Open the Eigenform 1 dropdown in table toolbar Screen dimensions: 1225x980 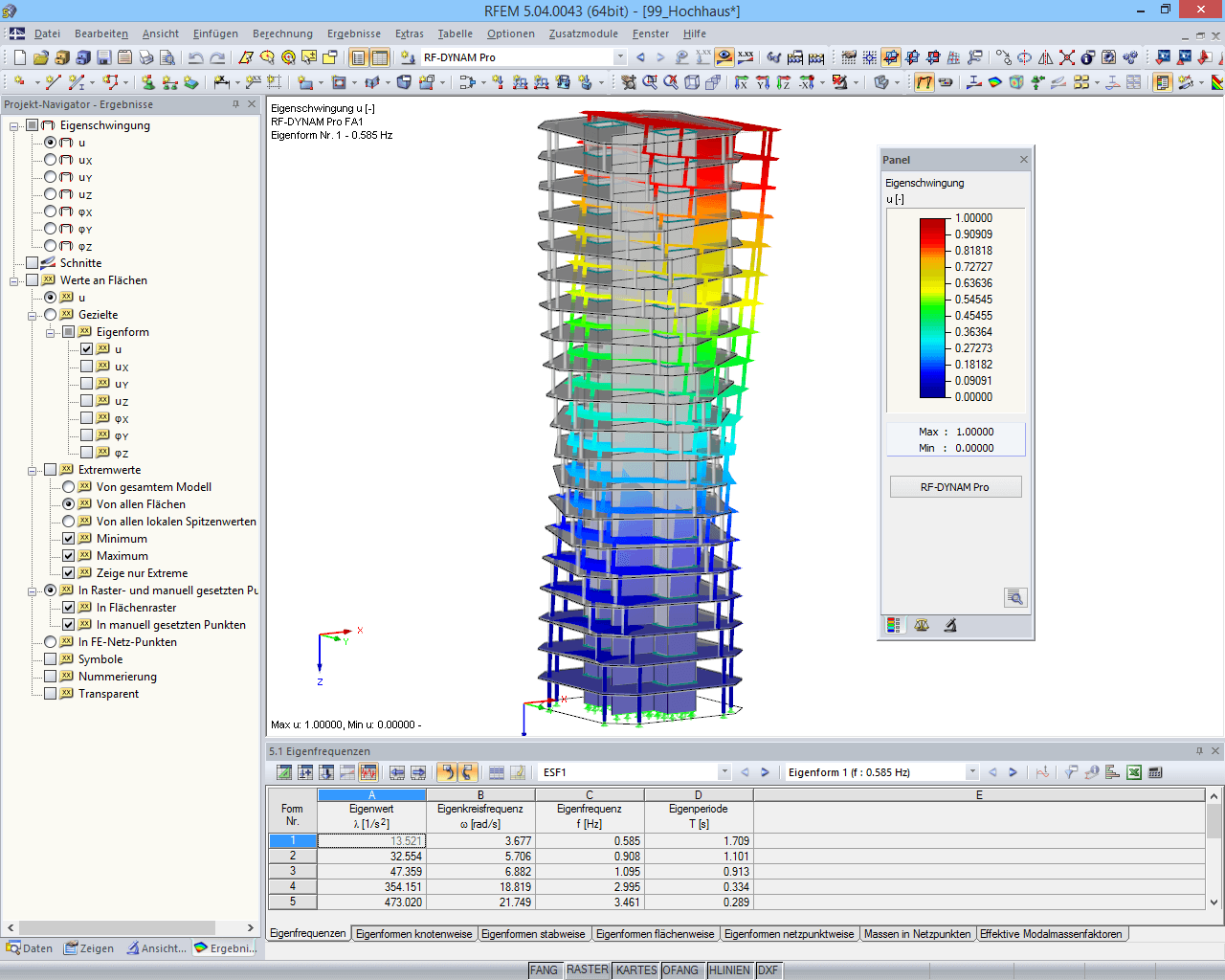[972, 772]
